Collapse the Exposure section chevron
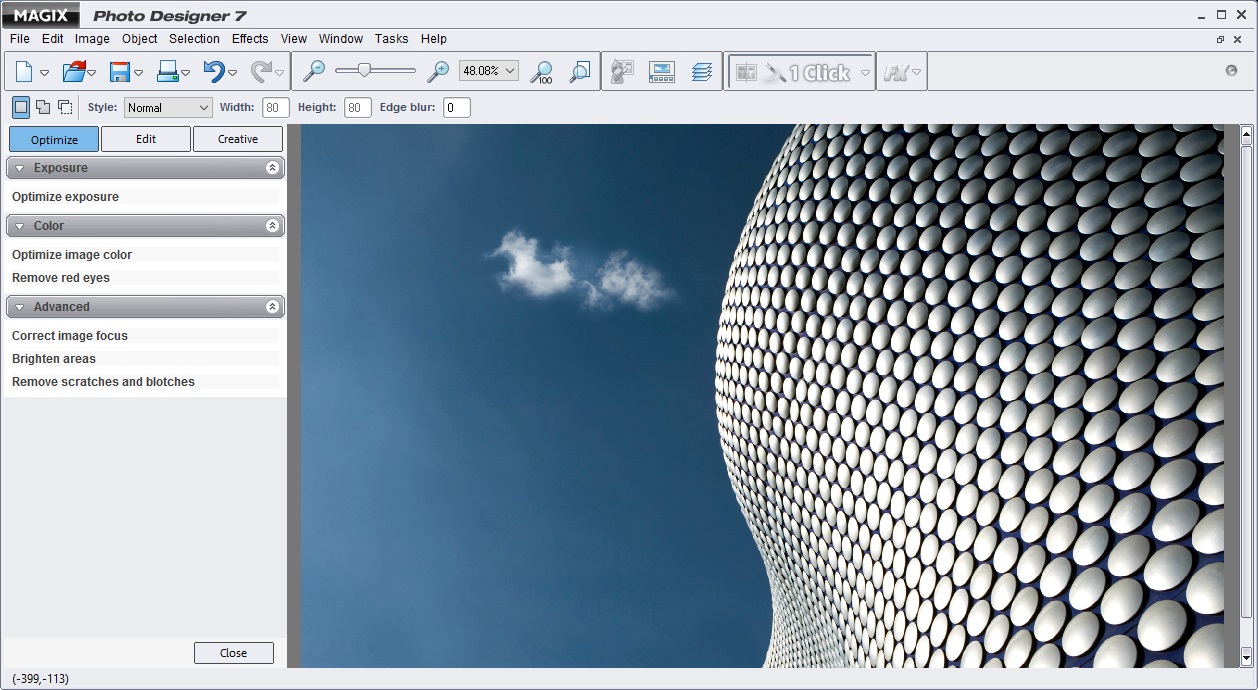This screenshot has height=690, width=1258. coord(272,168)
